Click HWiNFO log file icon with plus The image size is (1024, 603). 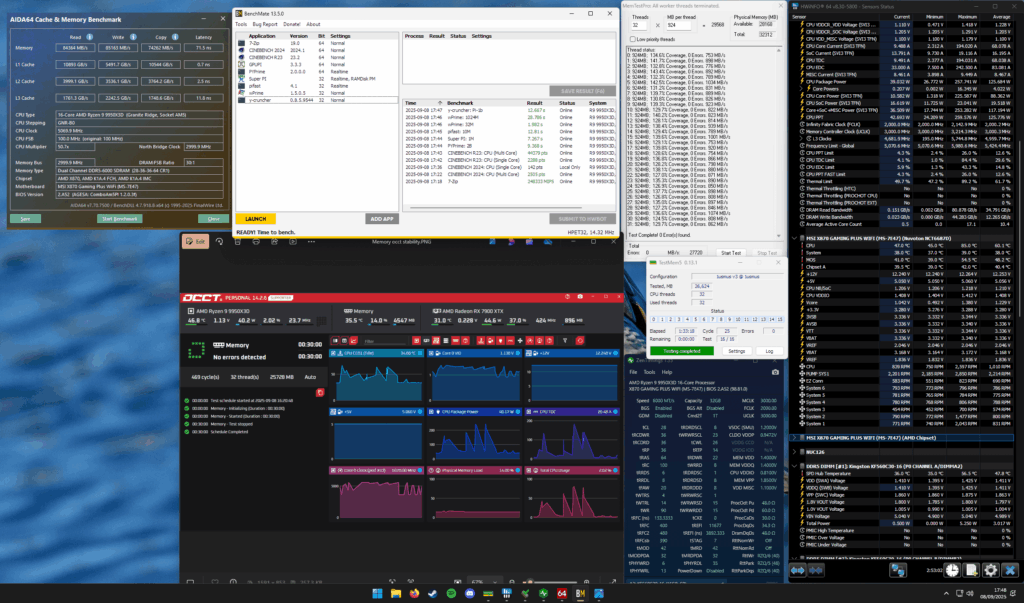click(972, 570)
